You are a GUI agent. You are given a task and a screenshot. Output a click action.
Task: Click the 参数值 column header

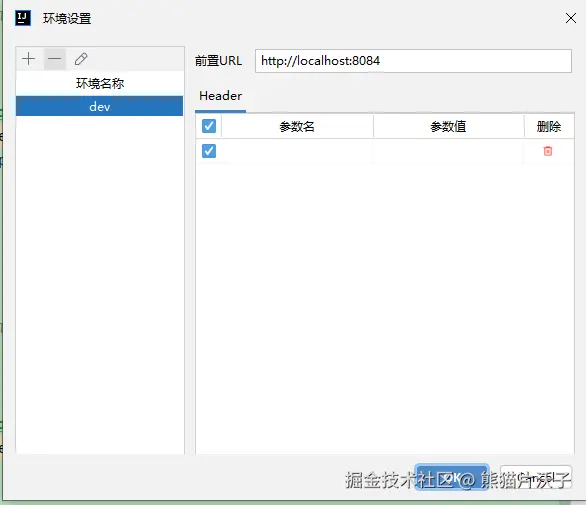pyautogui.click(x=448, y=126)
